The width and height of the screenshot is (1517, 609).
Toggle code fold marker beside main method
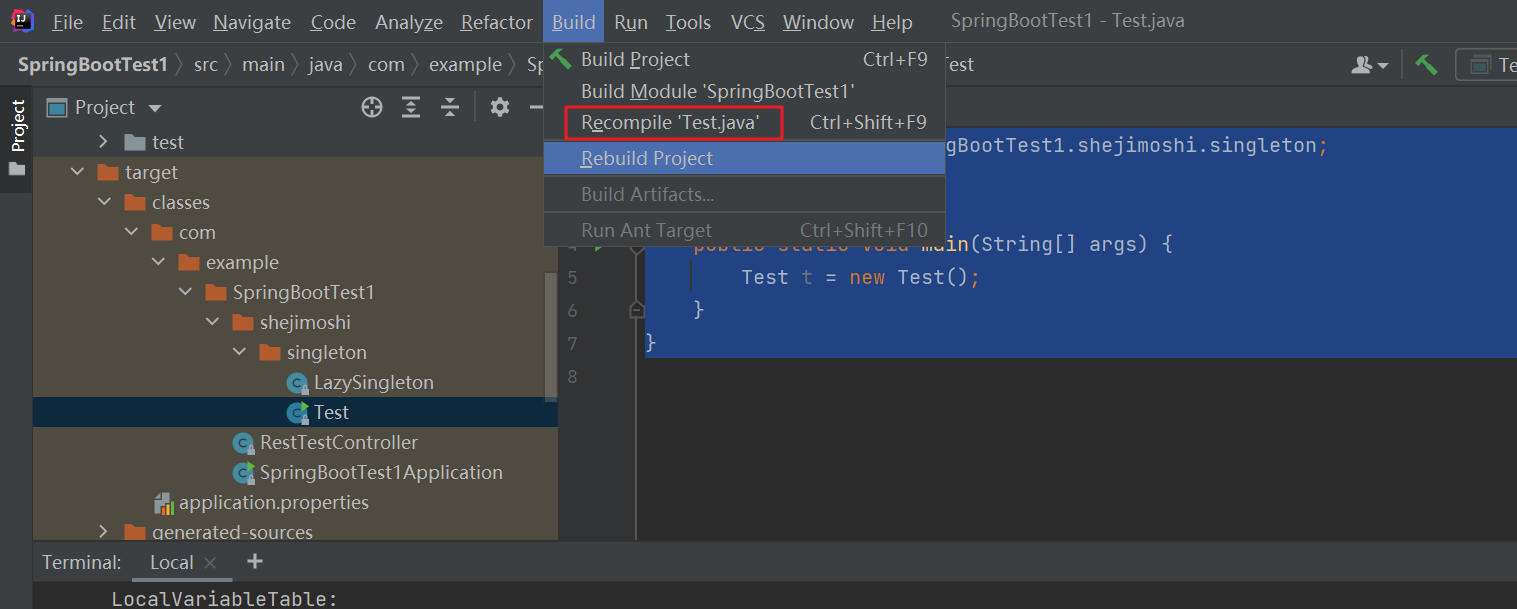637,245
